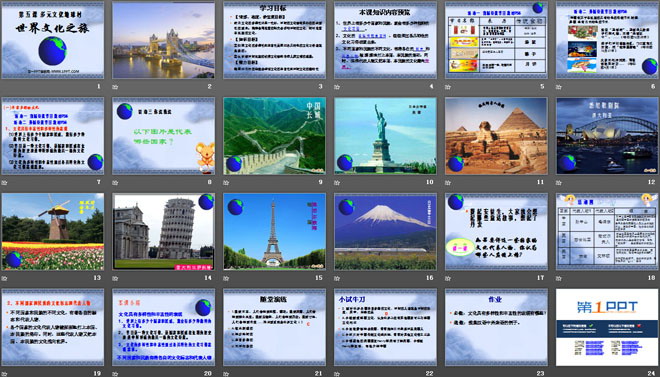Select slide 5 festival table thumbnail

(497, 40)
